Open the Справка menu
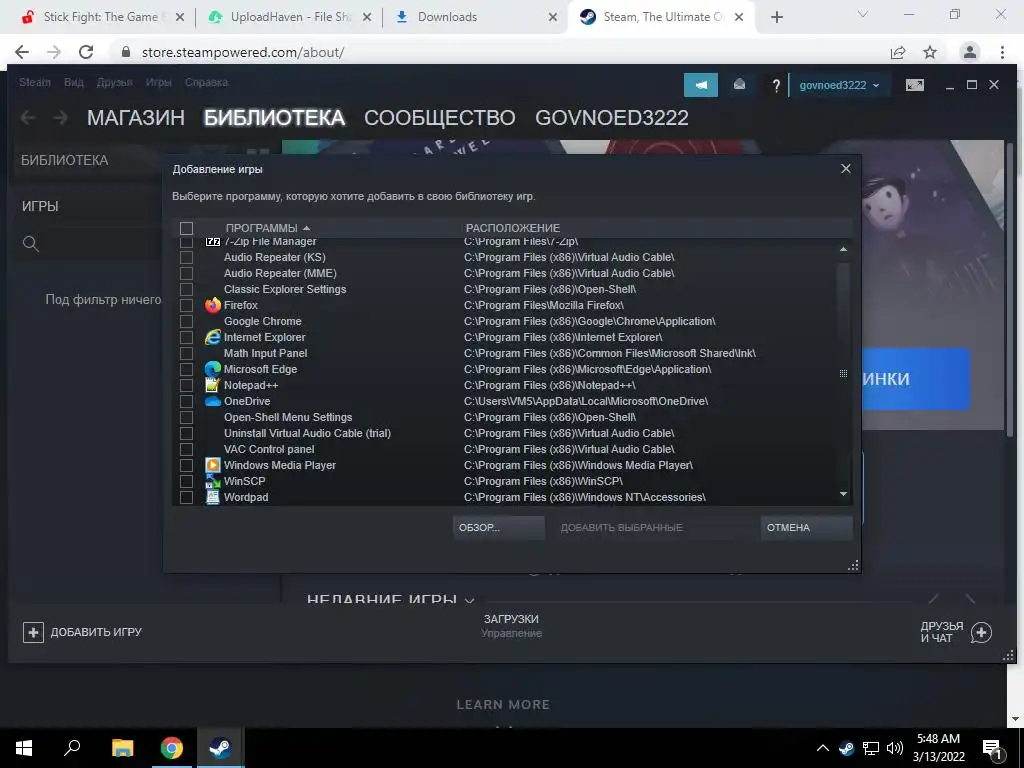Image resolution: width=1024 pixels, height=768 pixels. [206, 82]
